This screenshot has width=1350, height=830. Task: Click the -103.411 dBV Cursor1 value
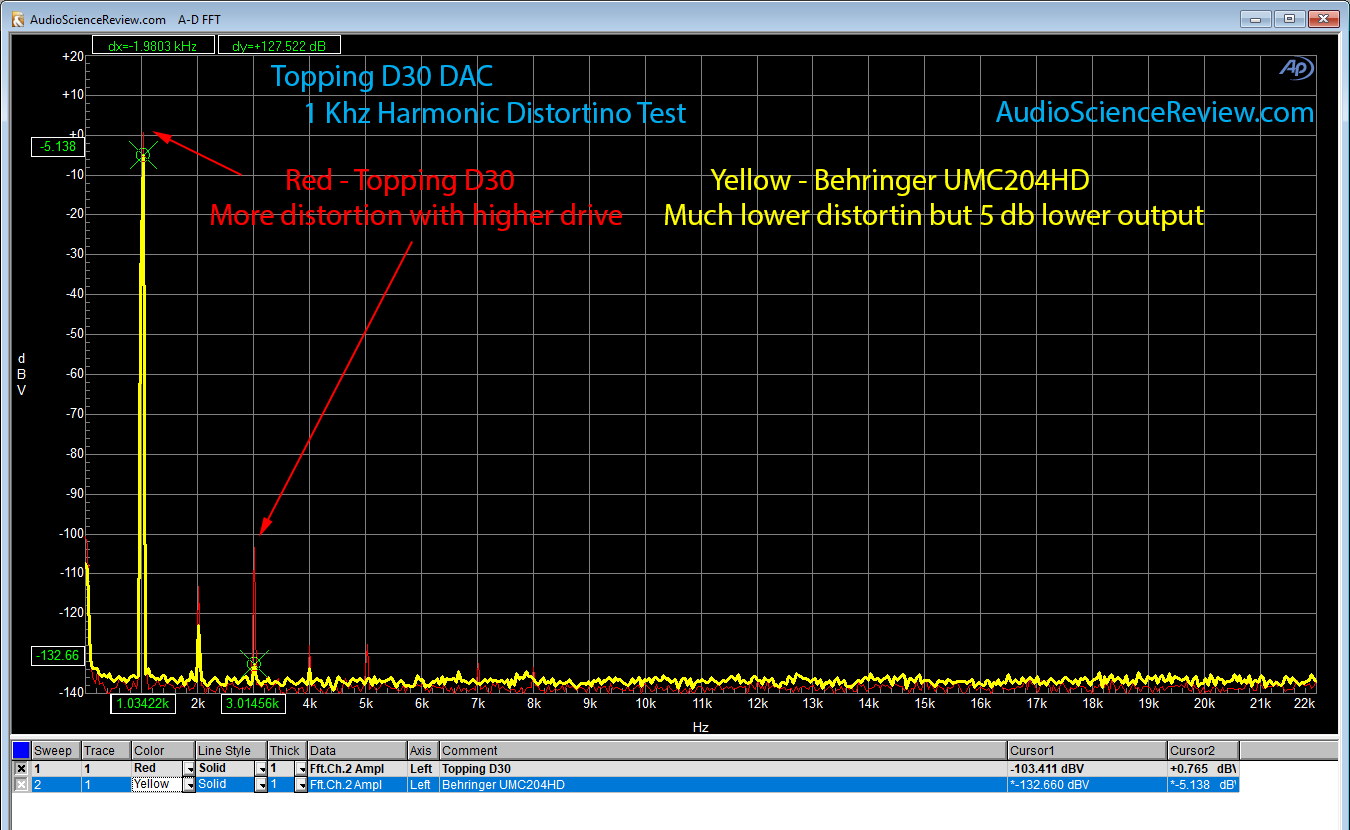pyautogui.click(x=1087, y=768)
